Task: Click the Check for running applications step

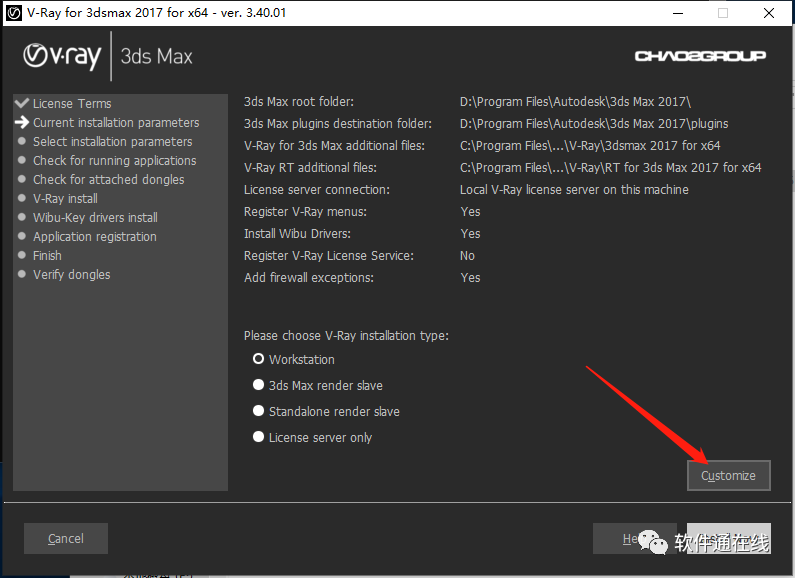Action: point(115,161)
